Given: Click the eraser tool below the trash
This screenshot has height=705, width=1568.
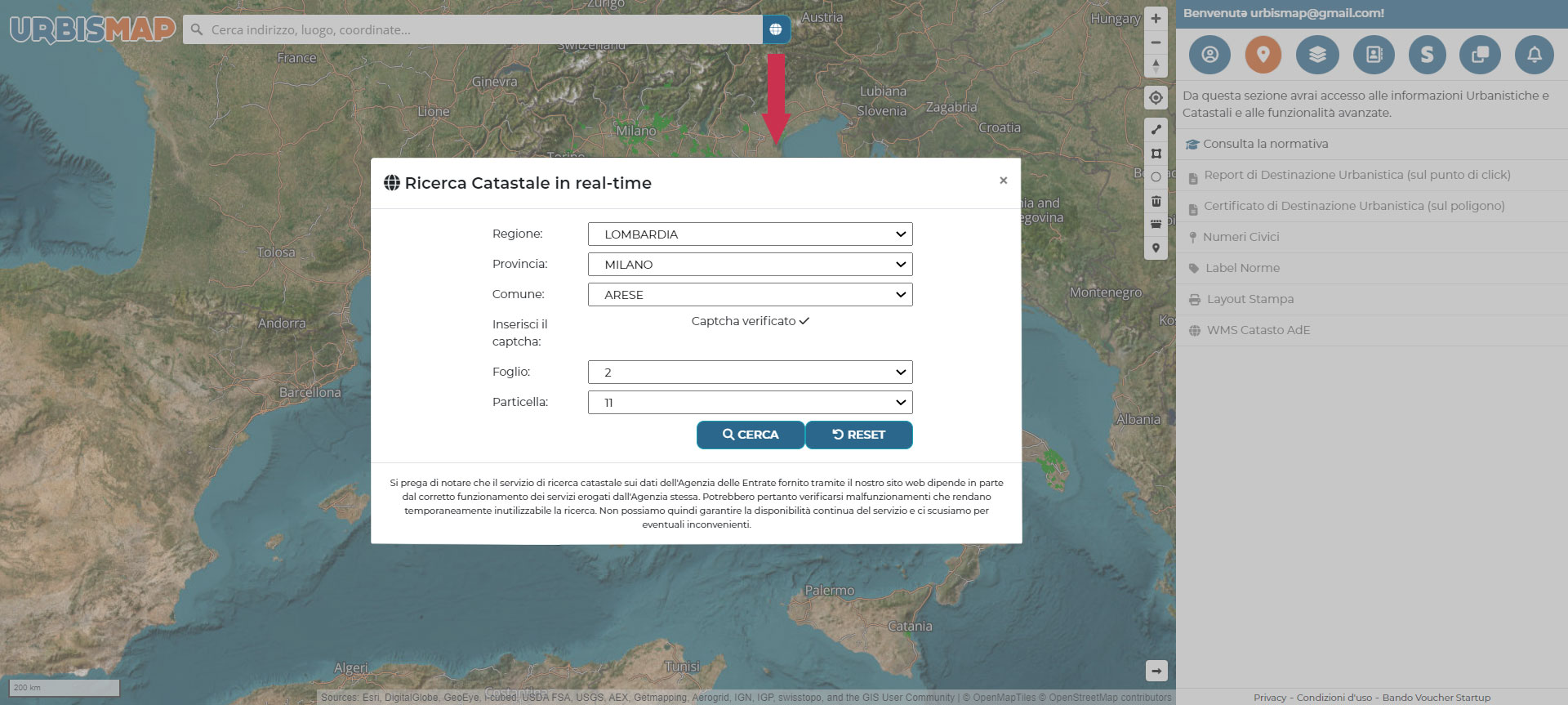Looking at the screenshot, I should pos(1156,224).
